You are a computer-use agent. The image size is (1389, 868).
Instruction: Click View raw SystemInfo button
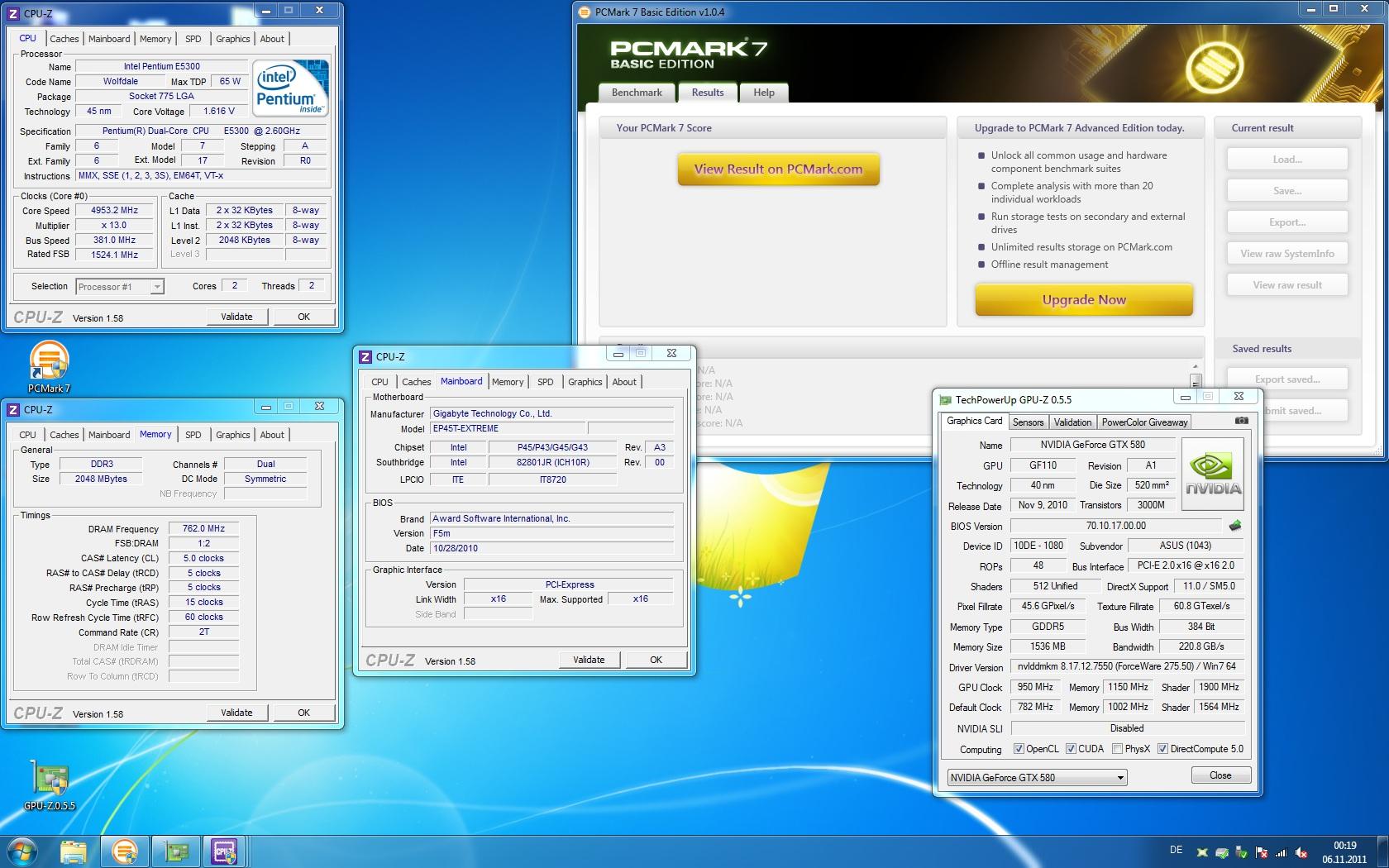pos(1287,254)
